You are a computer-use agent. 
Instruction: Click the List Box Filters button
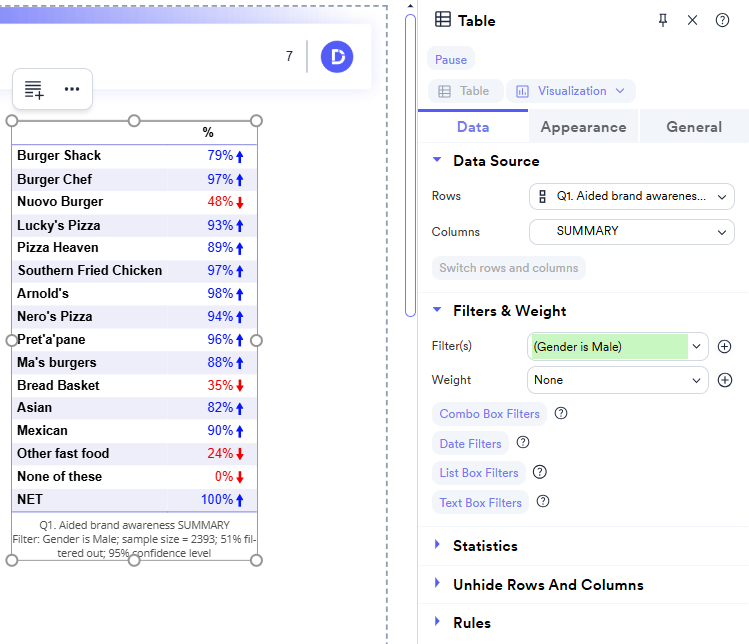(479, 473)
